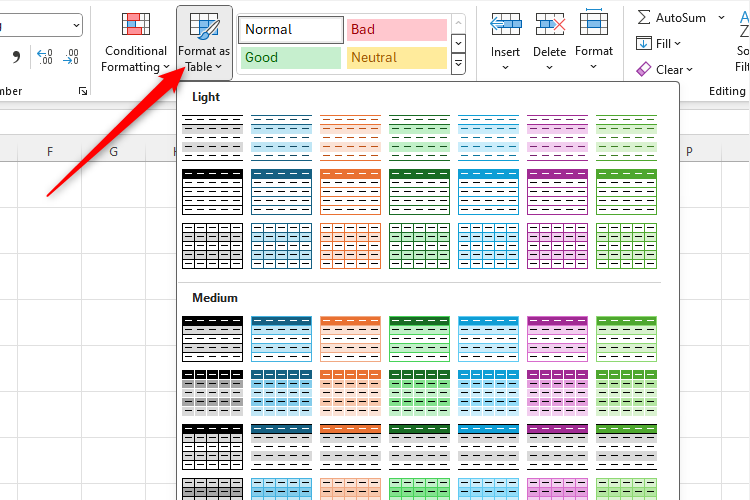Screen dimensions: 750x500
Task: Select first-row Medium orange table style
Action: tap(351, 339)
